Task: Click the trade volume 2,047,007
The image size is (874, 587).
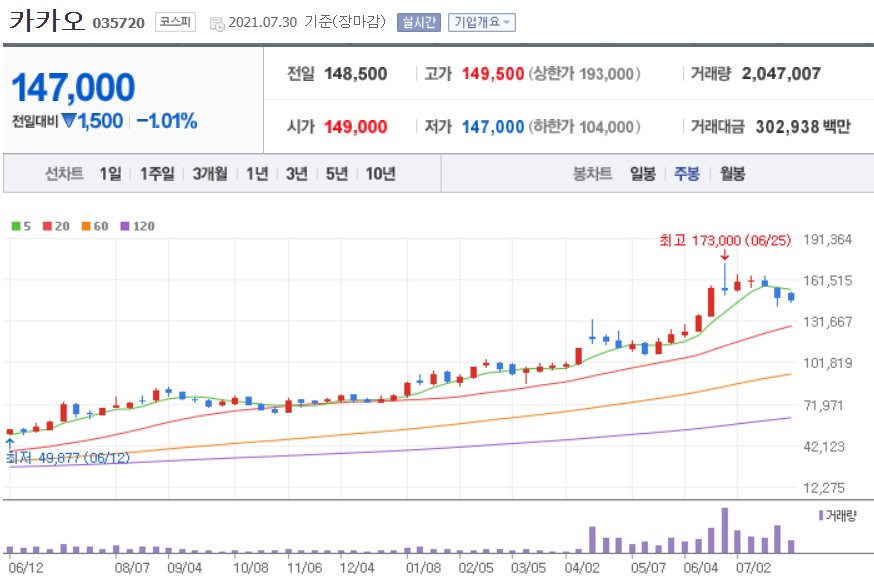Action: click(781, 74)
